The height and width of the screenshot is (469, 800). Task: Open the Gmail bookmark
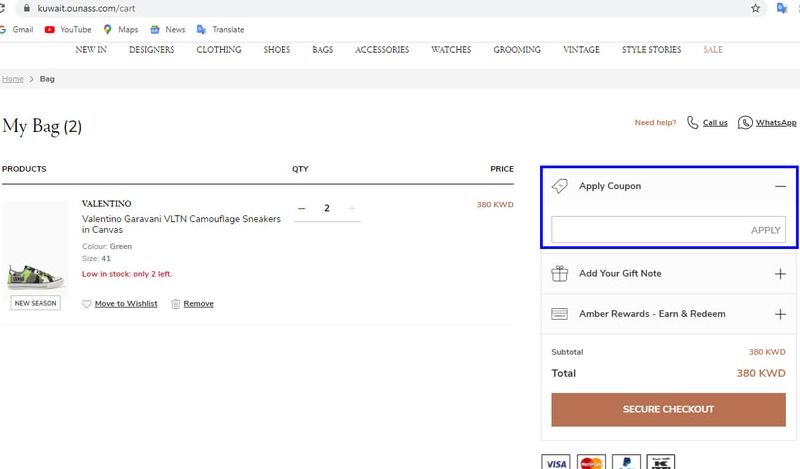click(x=17, y=30)
